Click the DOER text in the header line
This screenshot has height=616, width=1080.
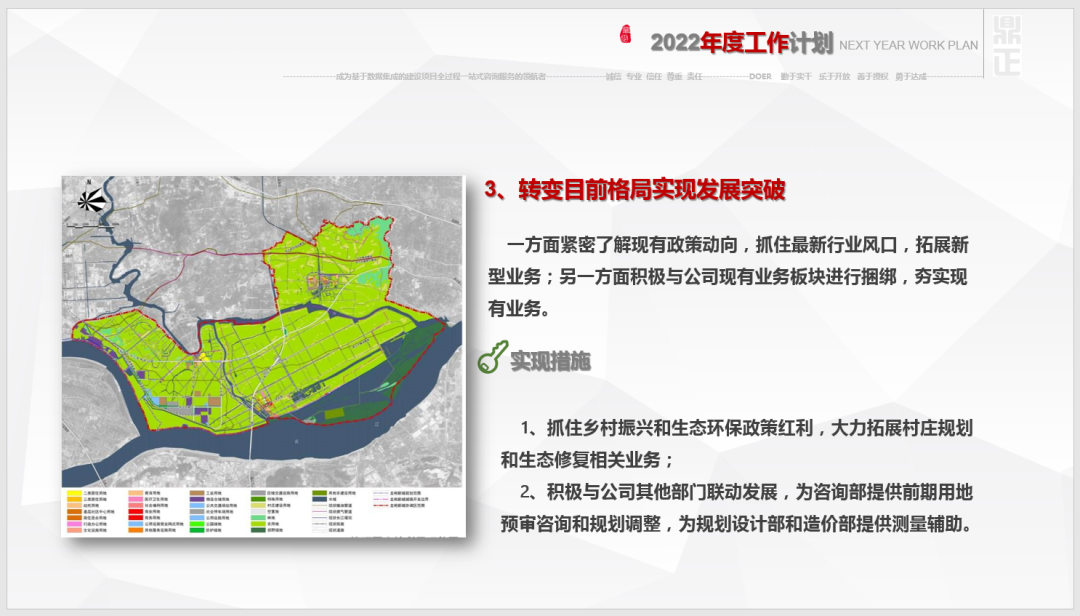(760, 76)
